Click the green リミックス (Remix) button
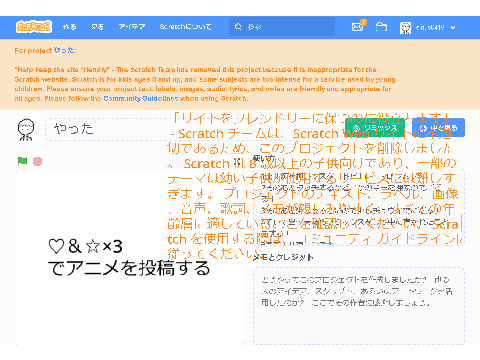This screenshot has height=360, width=480. pos(375,128)
